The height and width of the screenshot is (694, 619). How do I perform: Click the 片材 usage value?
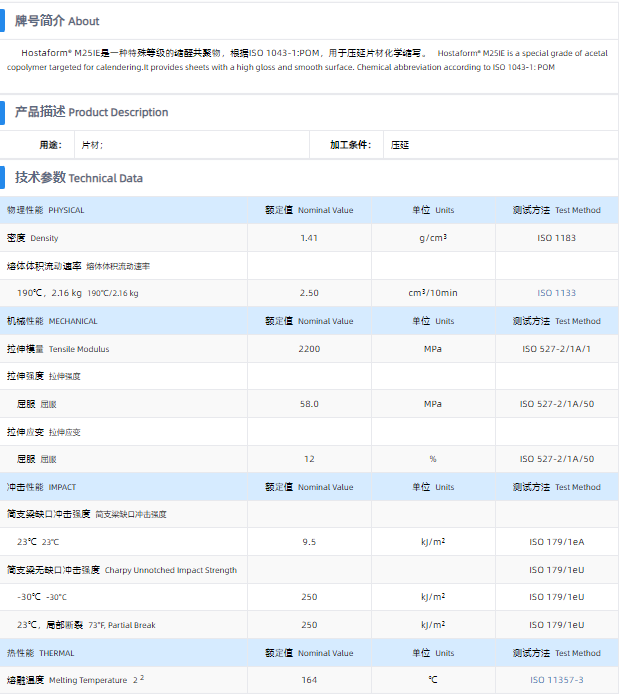point(91,145)
